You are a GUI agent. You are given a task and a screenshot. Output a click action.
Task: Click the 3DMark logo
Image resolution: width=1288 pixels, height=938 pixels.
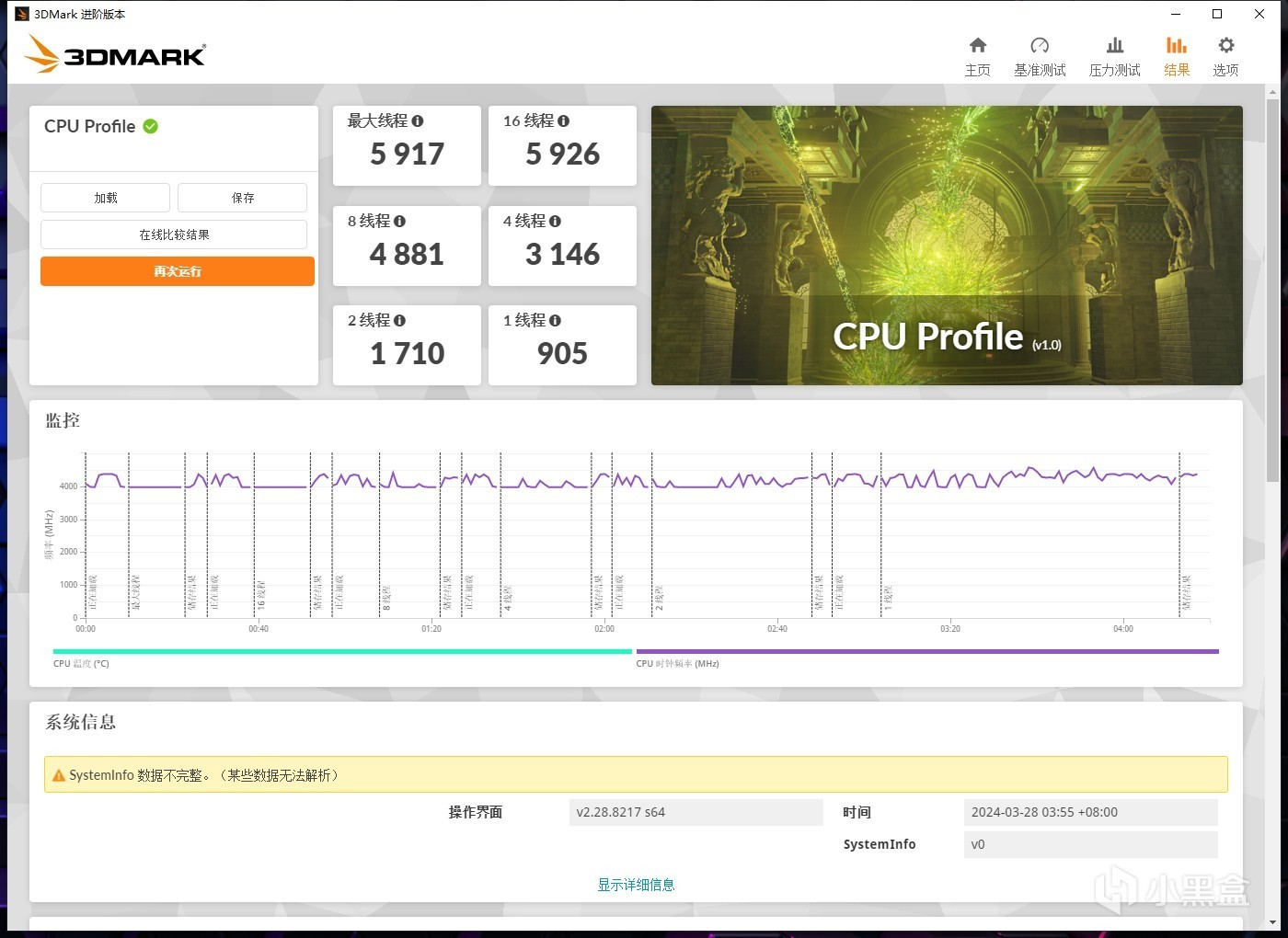pyautogui.click(x=115, y=53)
